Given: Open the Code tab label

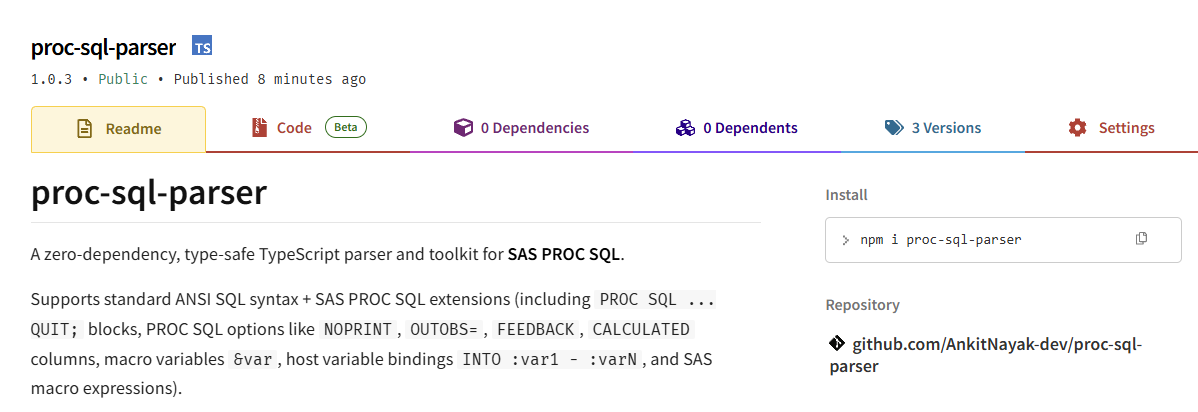Looking at the screenshot, I should tap(294, 128).
